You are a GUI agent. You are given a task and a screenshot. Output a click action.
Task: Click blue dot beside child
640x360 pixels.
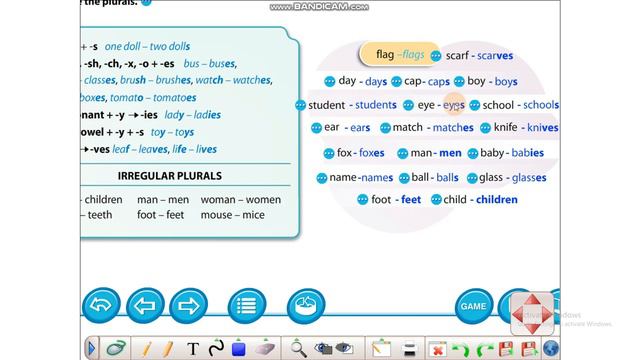coord(436,200)
